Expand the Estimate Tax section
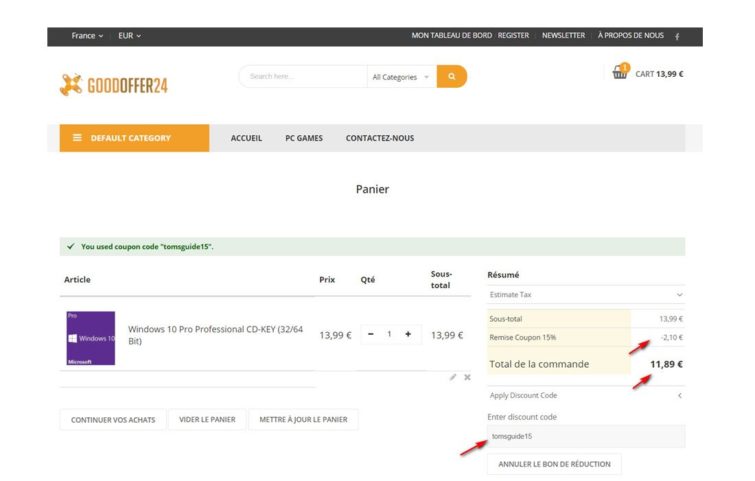This screenshot has width=755, height=481. [x=586, y=295]
